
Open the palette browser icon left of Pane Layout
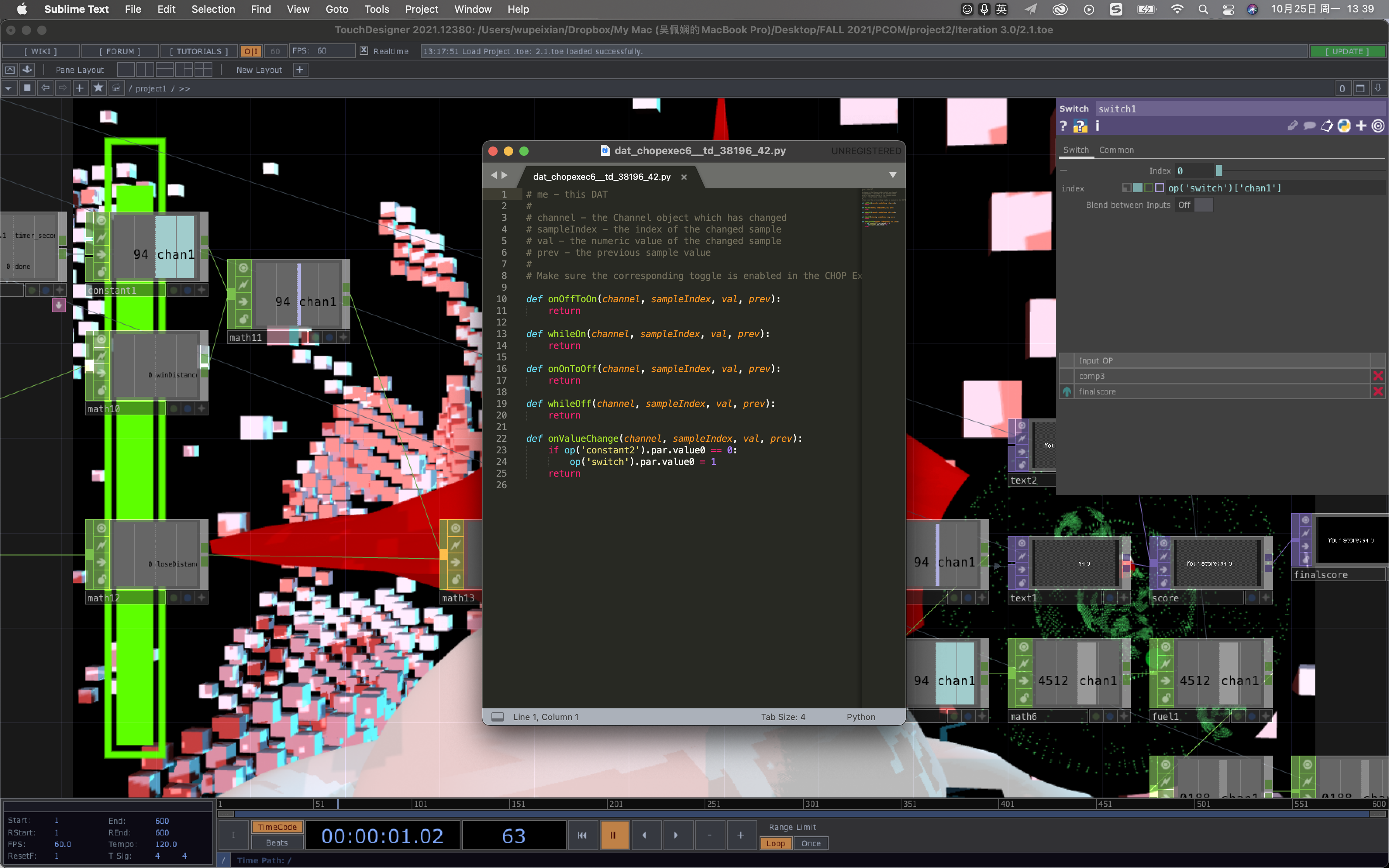[x=10, y=69]
